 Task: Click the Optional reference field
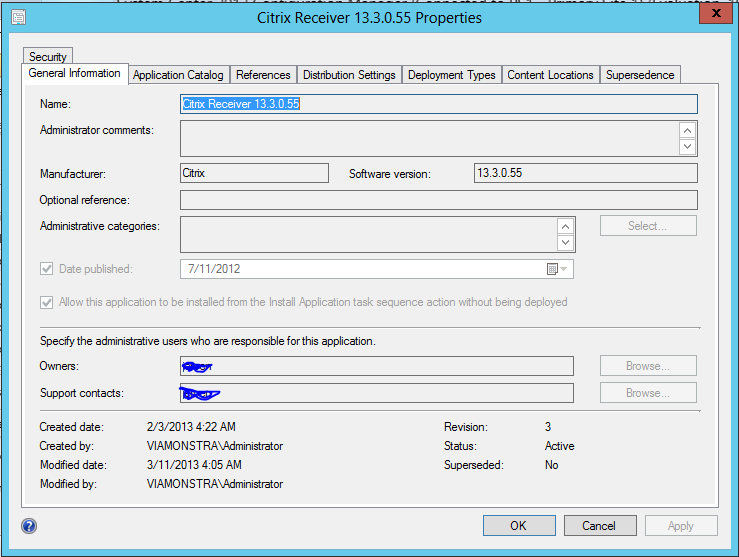coord(438,200)
